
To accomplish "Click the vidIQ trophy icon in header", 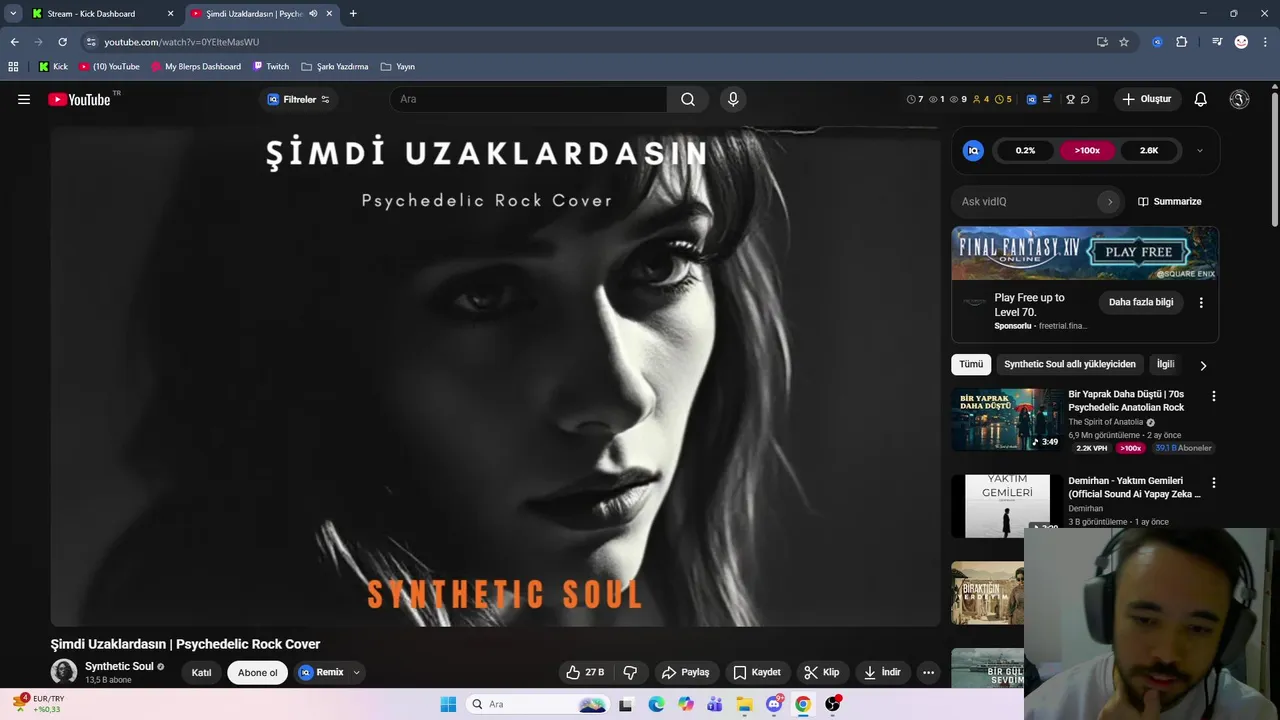I will pyautogui.click(x=1070, y=99).
